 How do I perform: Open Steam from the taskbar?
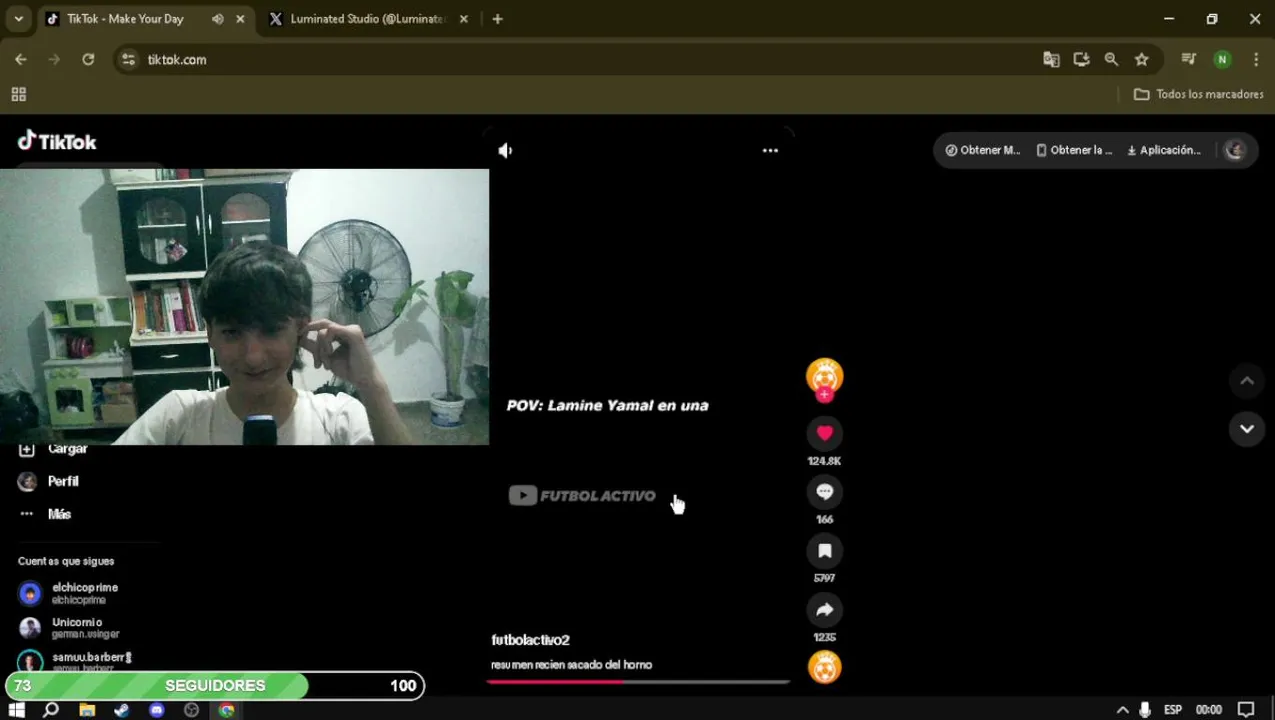coord(122,710)
